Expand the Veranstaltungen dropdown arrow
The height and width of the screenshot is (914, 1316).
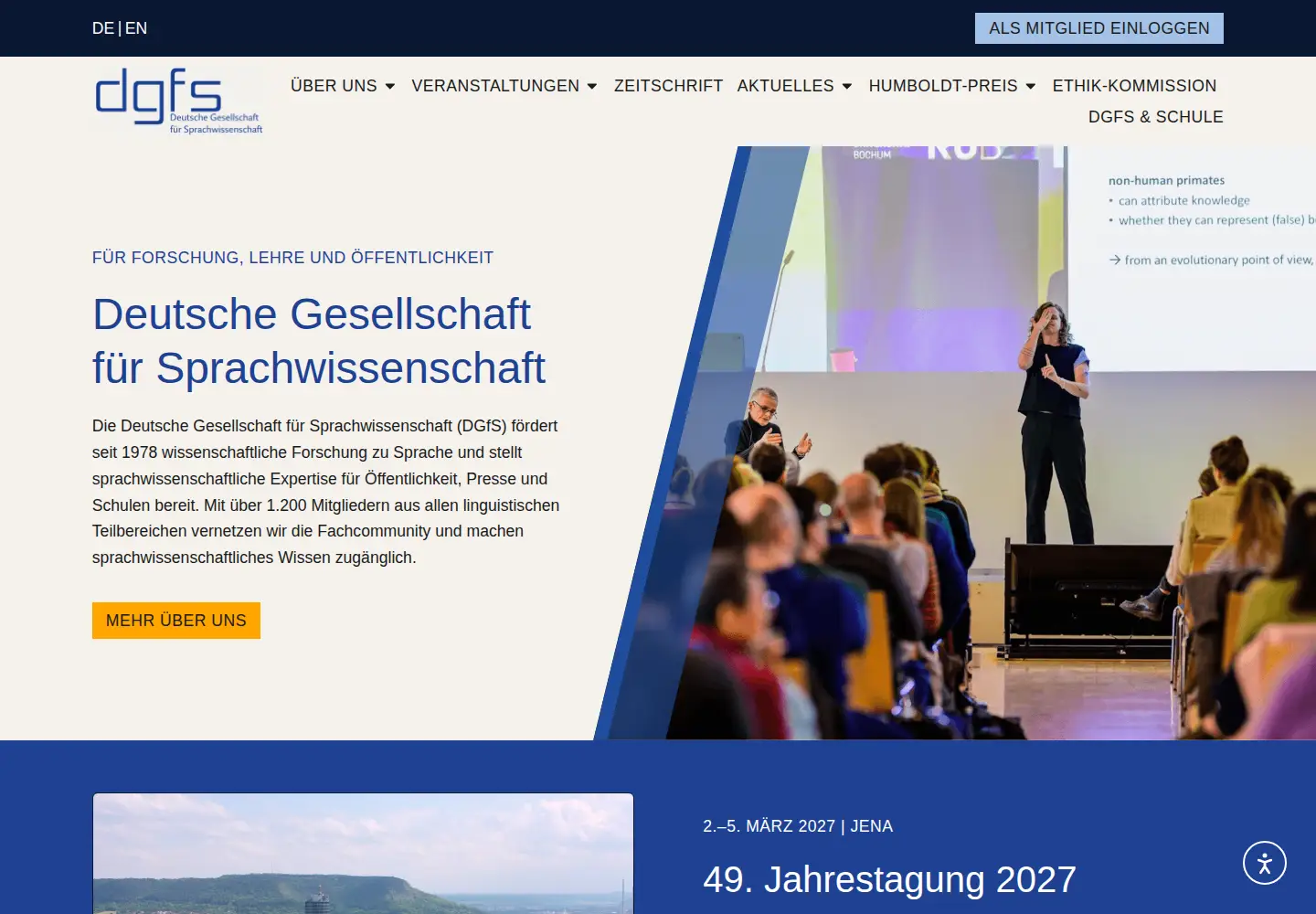[592, 86]
